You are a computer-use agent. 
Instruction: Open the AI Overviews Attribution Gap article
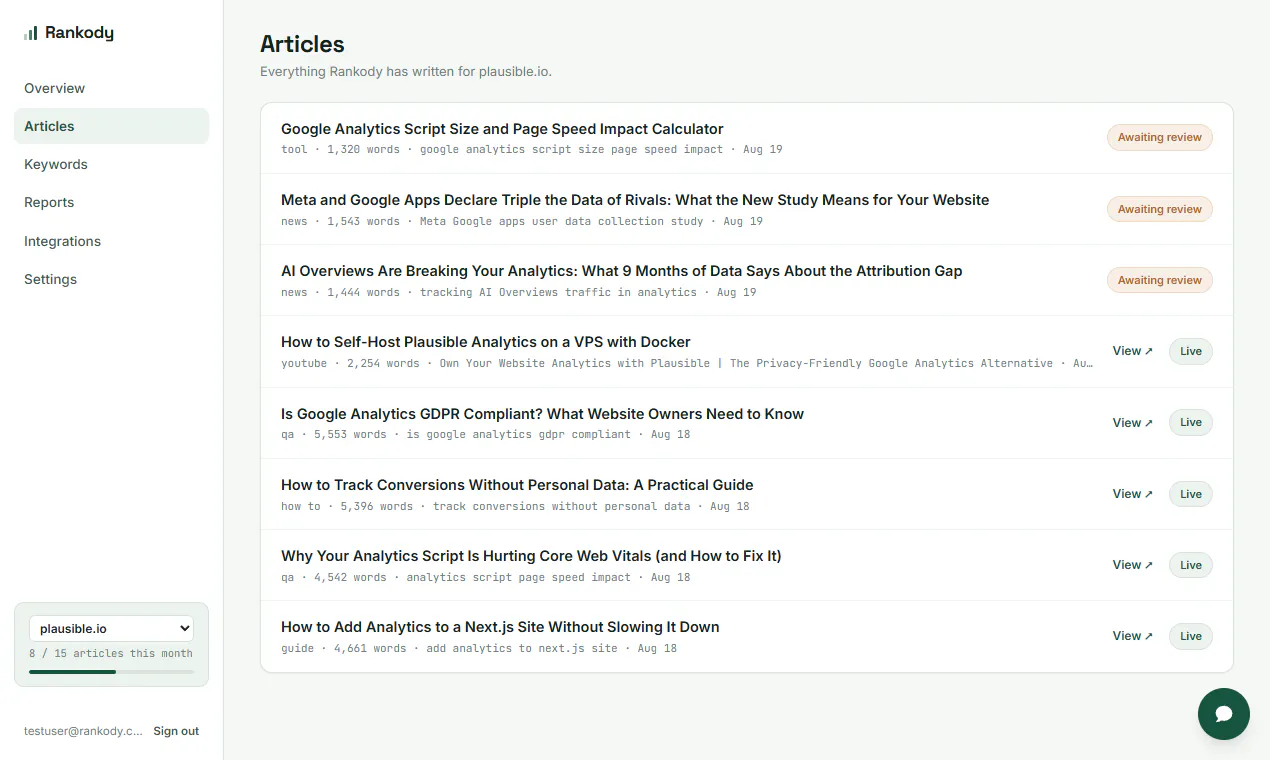621,271
